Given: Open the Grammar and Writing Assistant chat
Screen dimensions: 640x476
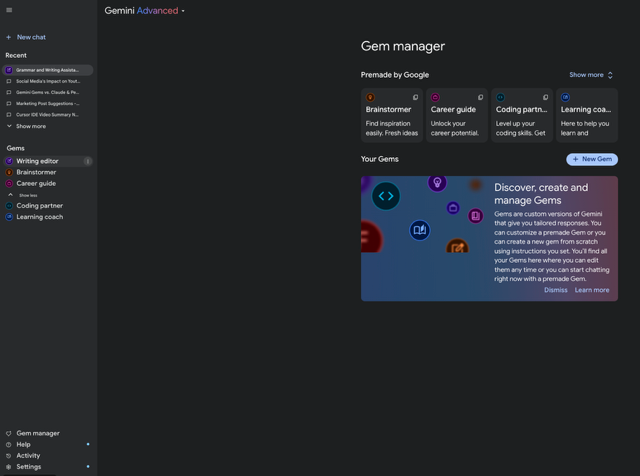Looking at the screenshot, I should tap(48, 70).
